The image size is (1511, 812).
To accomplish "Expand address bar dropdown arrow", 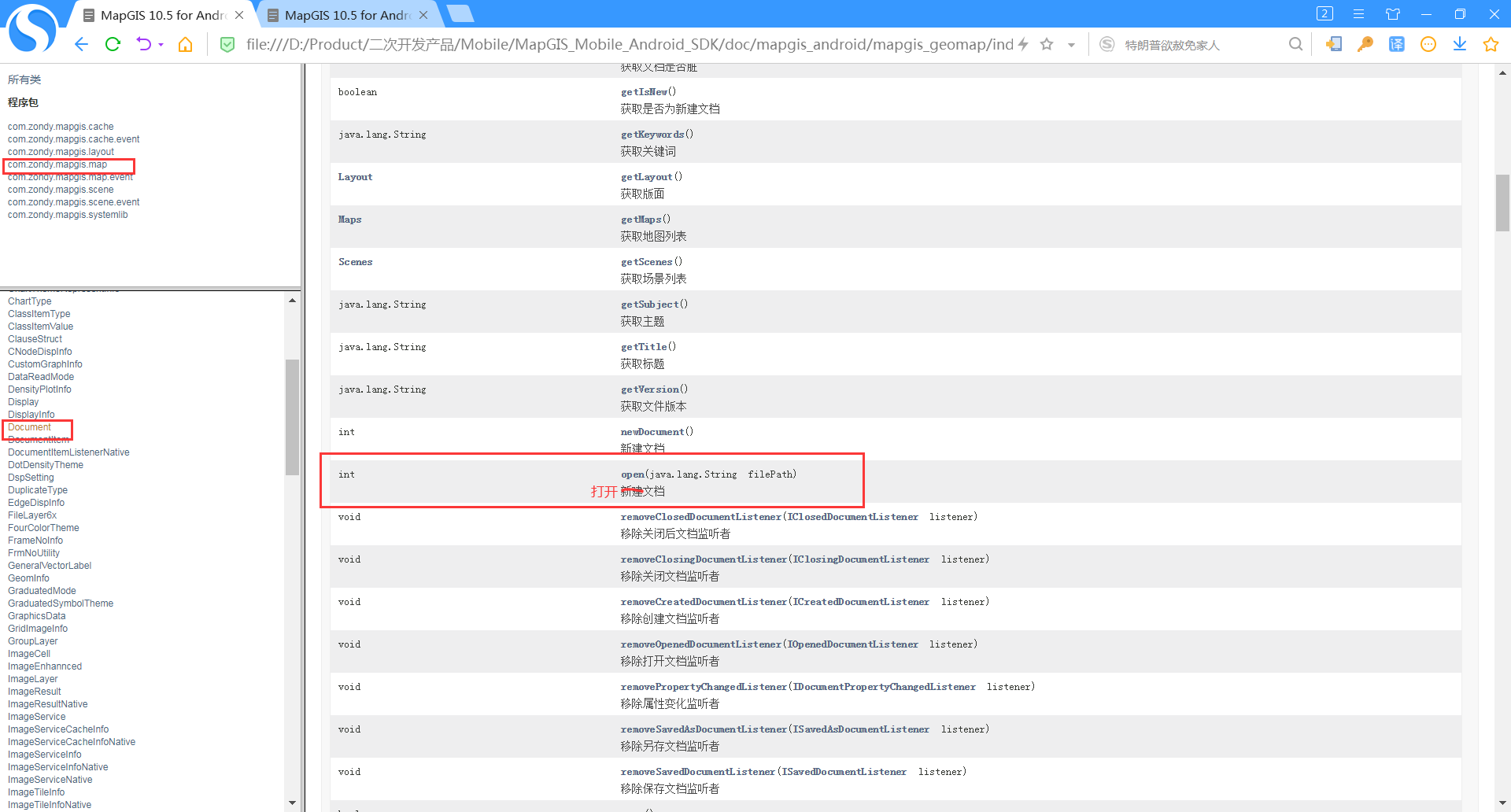I will [1071, 46].
